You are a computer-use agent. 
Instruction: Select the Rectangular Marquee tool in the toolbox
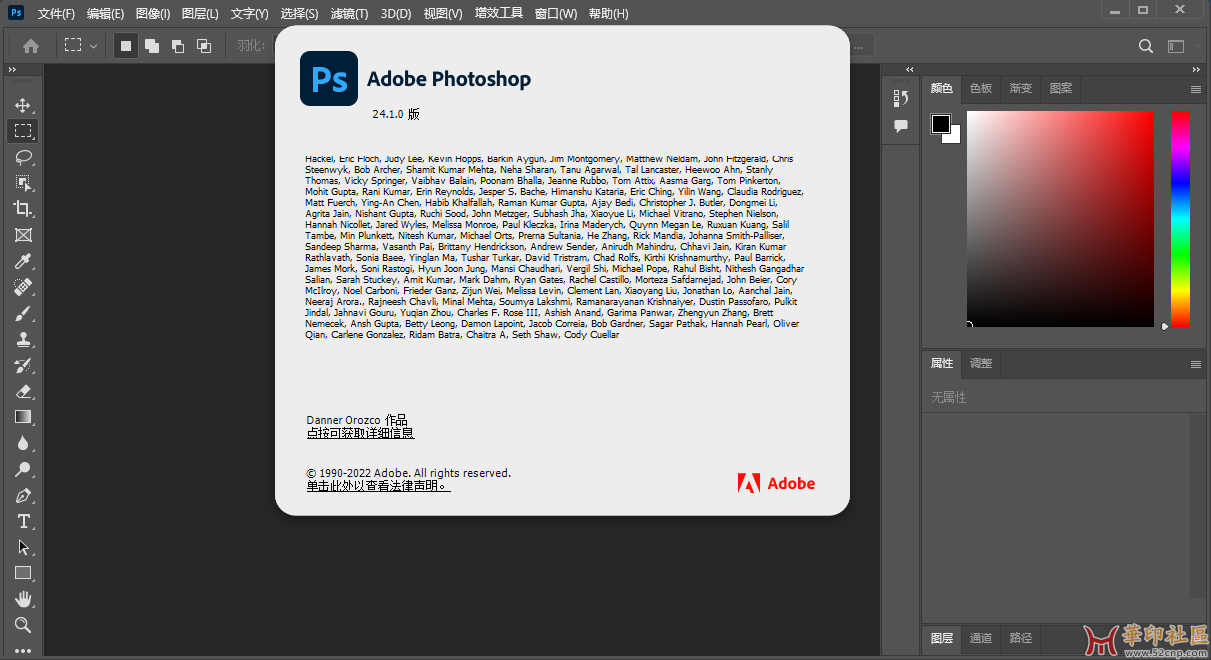22,131
